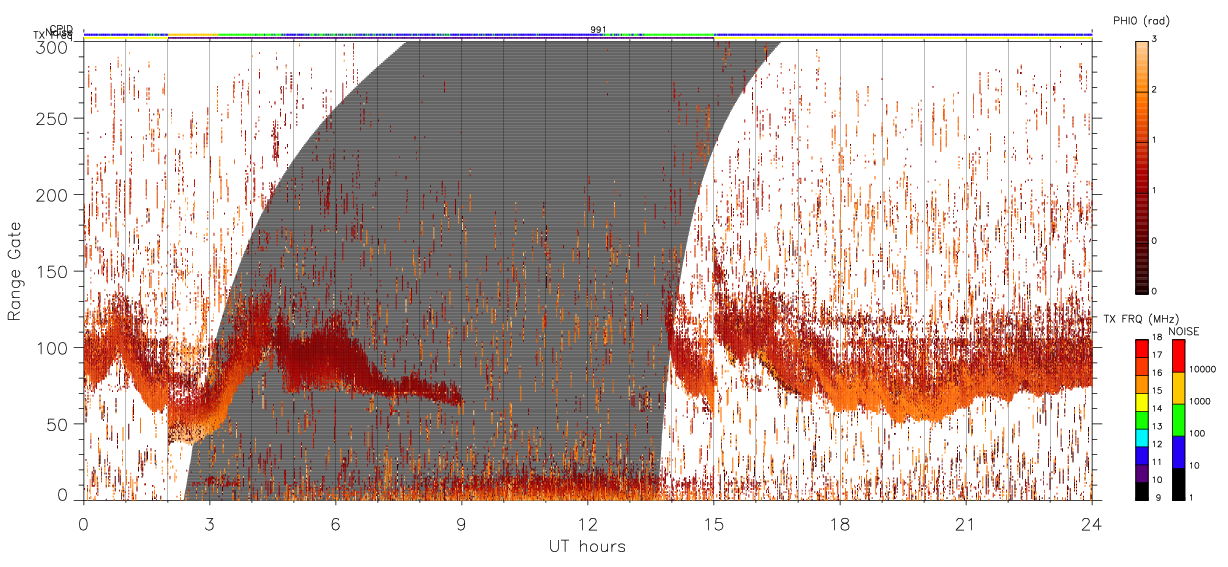The height and width of the screenshot is (567, 1228).
Task: Click the UT hours axis title
Action: tap(587, 547)
